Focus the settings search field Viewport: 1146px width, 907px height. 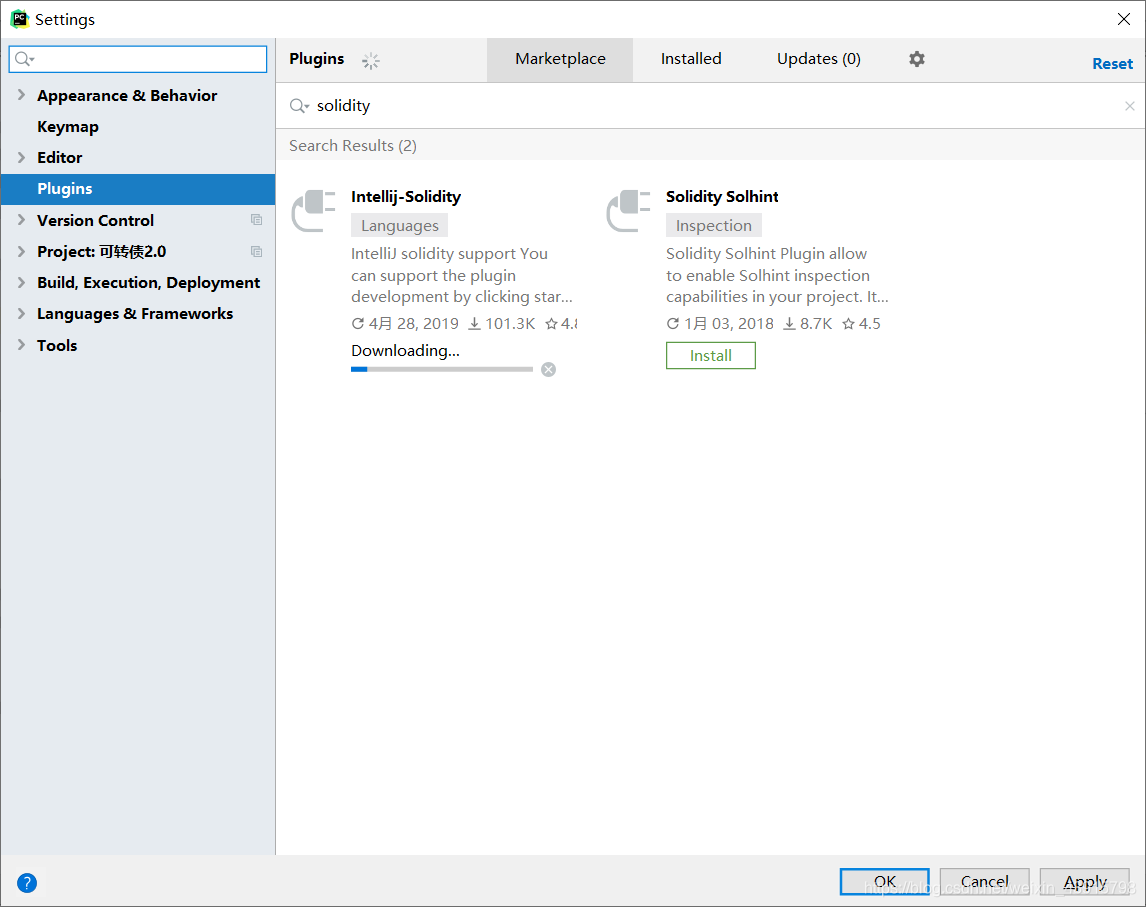[x=138, y=59]
